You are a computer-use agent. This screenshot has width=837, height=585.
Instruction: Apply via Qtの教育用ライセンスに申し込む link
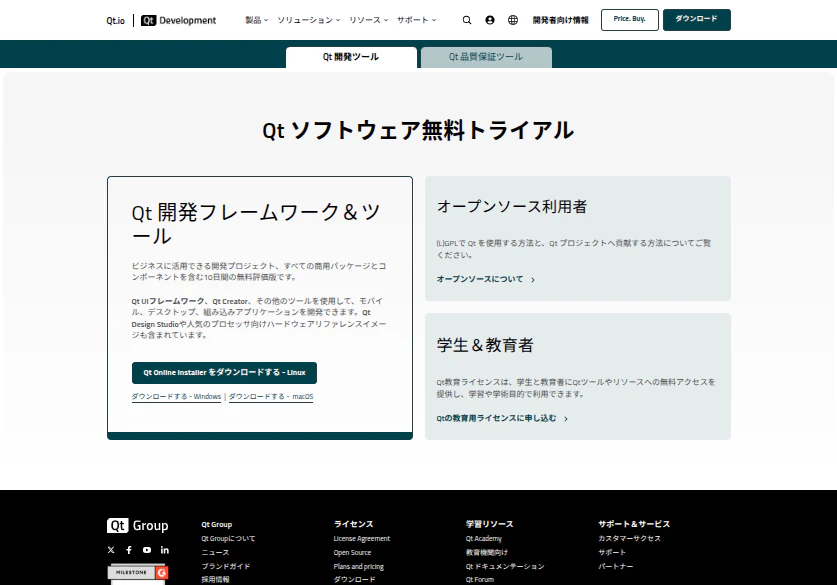(x=496, y=418)
